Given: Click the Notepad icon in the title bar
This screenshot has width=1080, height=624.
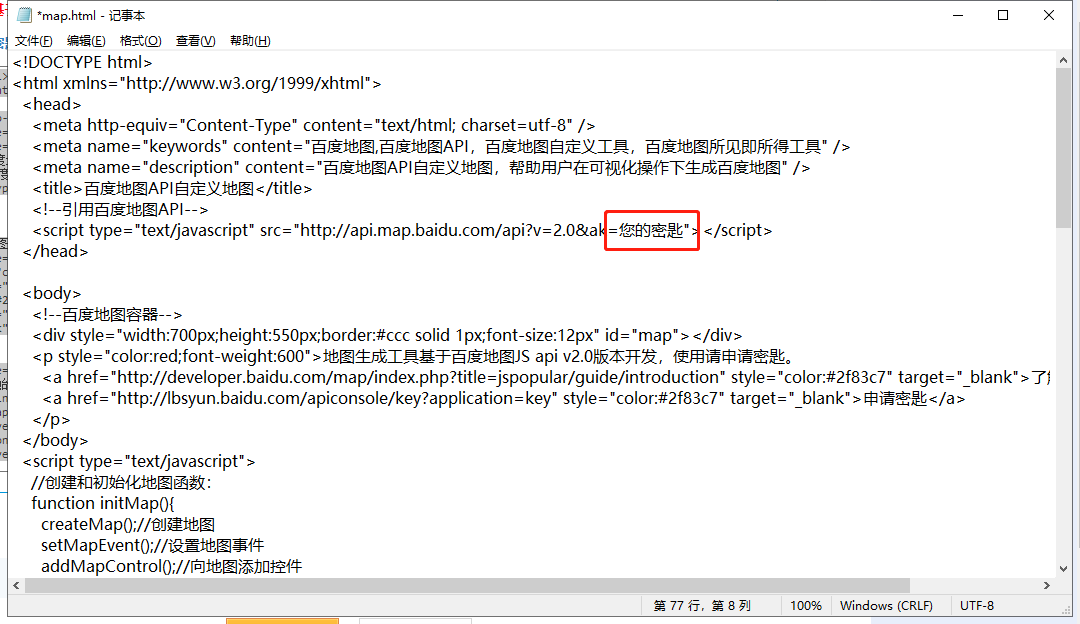Looking at the screenshot, I should [x=25, y=15].
